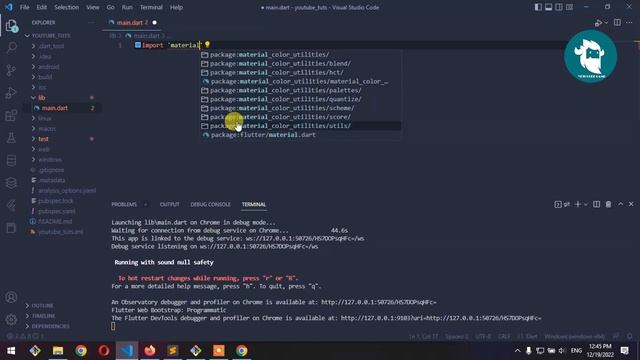The width and height of the screenshot is (640, 360).
Task: Choose material_color_utilities/scheme/ suggestion
Action: [x=300, y=108]
